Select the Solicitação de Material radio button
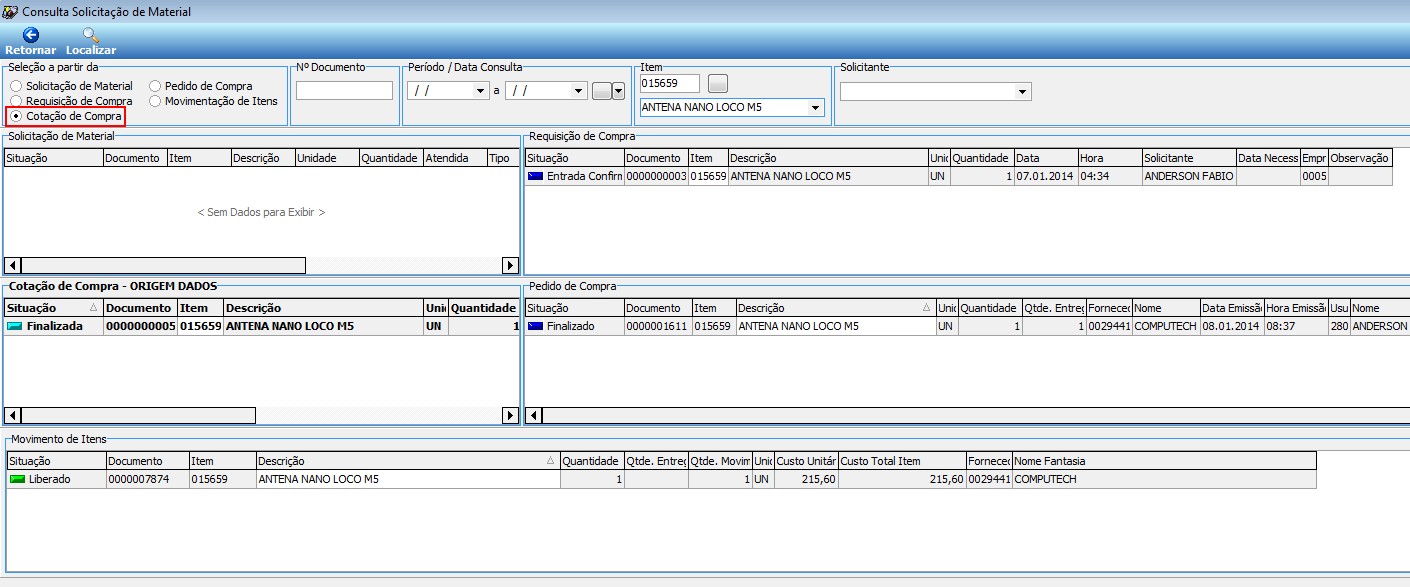The width and height of the screenshot is (1410, 587). (15, 87)
